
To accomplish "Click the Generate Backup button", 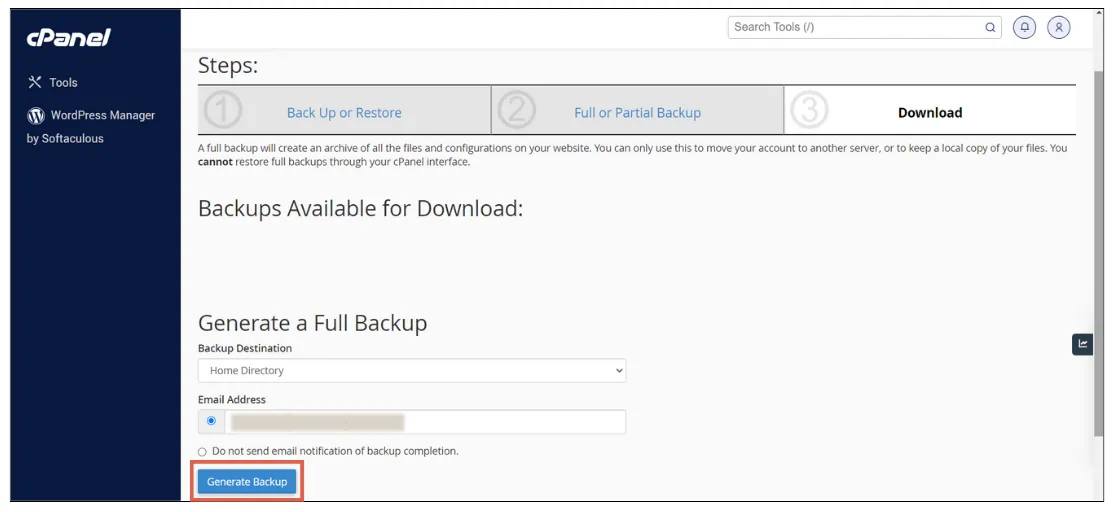I will pyautogui.click(x=247, y=482).
